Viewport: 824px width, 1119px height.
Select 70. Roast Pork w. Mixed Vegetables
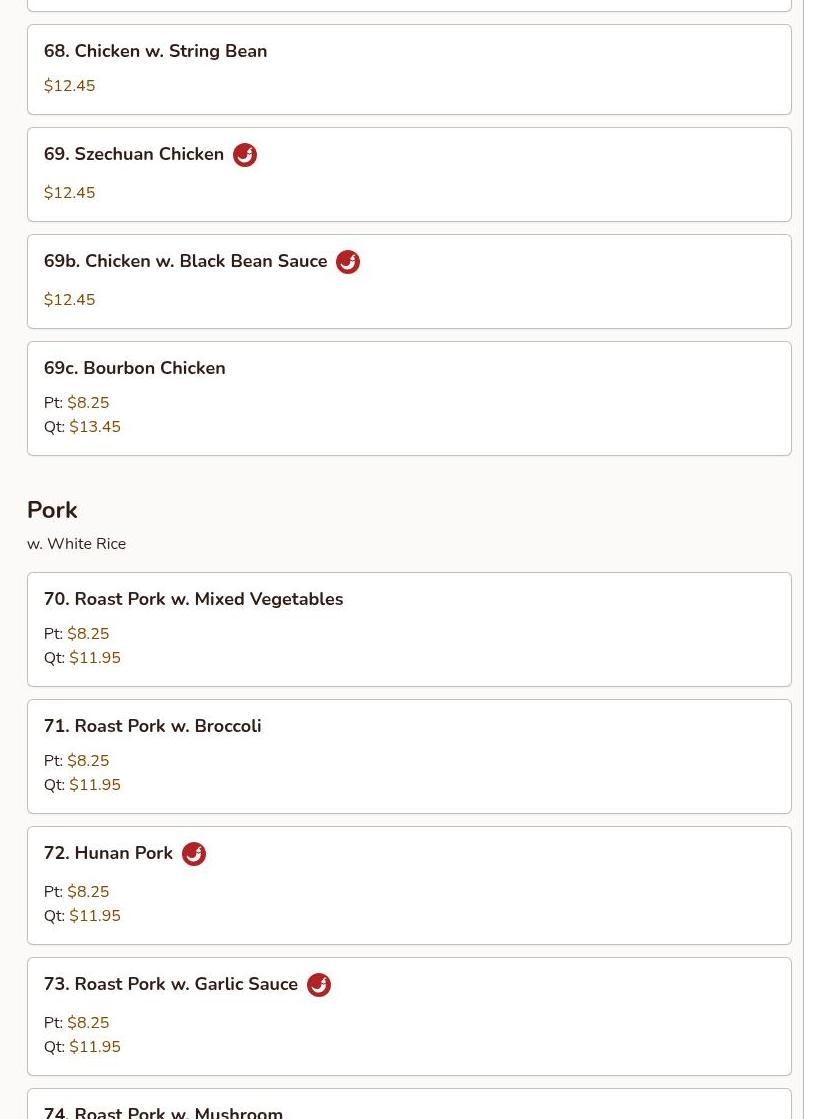(193, 599)
